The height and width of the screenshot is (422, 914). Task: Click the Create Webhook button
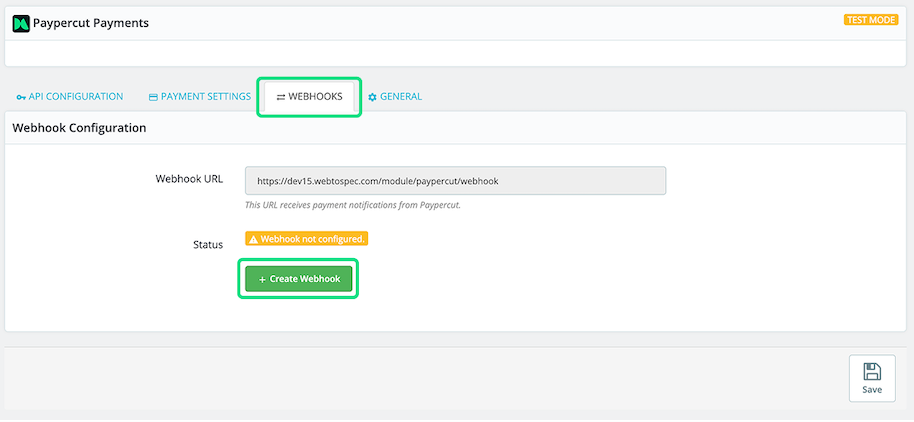(x=298, y=279)
